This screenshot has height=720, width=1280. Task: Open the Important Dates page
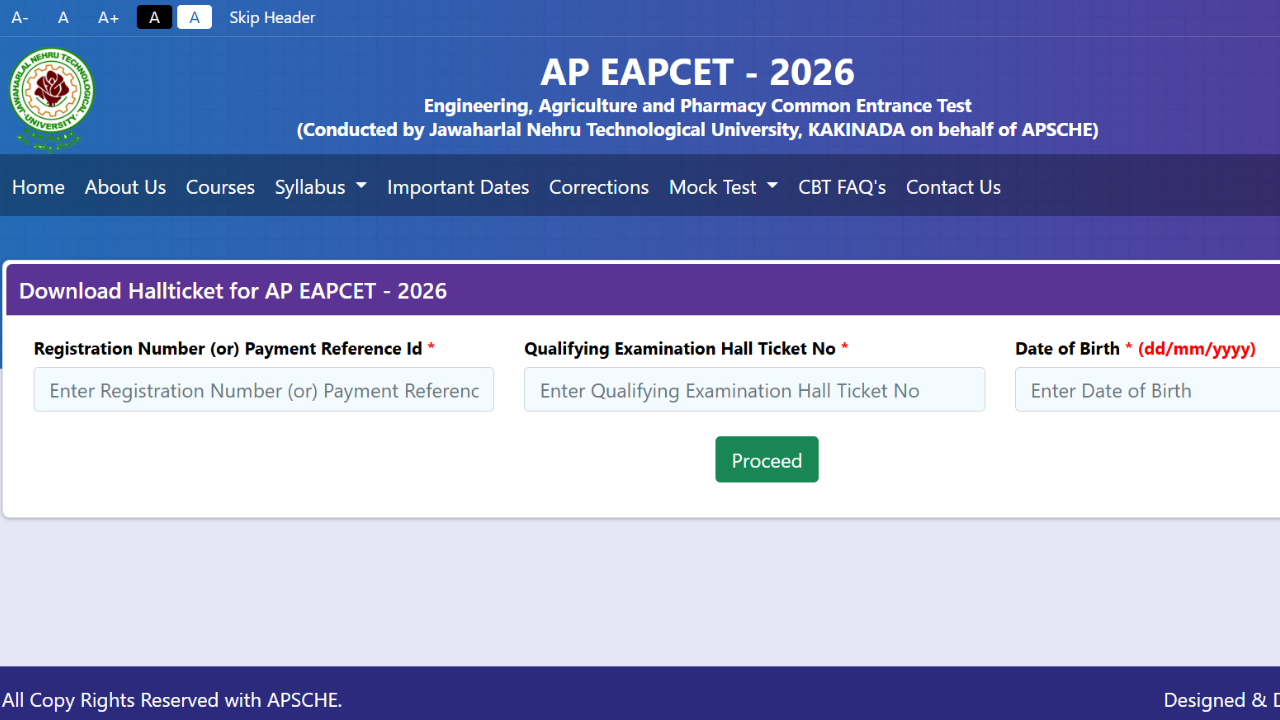click(x=458, y=187)
